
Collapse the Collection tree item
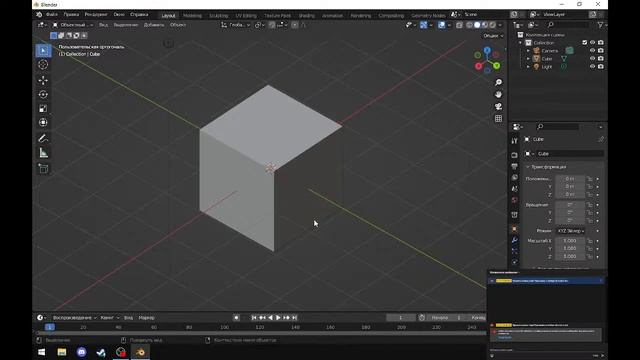[x=520, y=42]
